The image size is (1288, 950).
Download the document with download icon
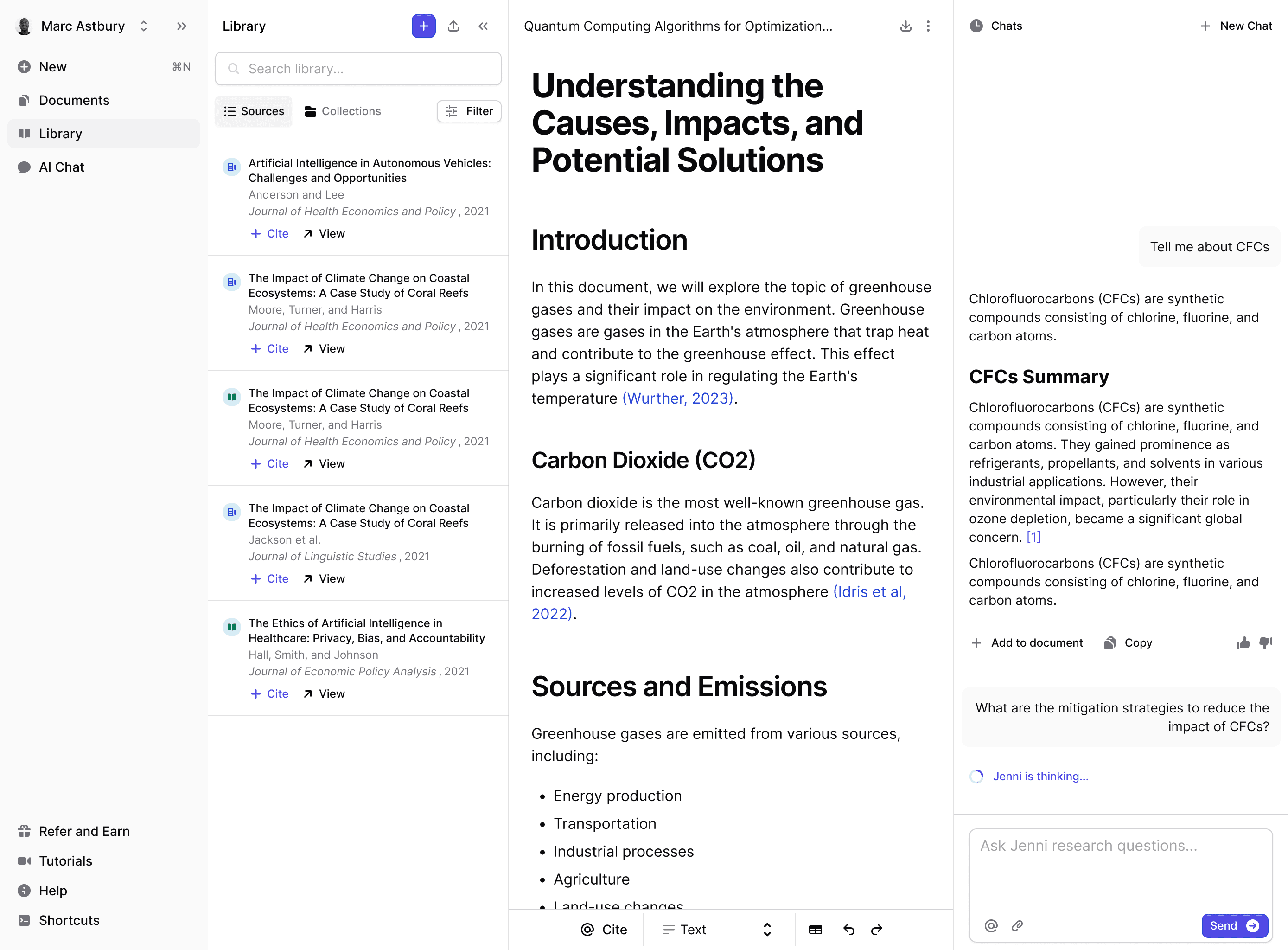[905, 26]
